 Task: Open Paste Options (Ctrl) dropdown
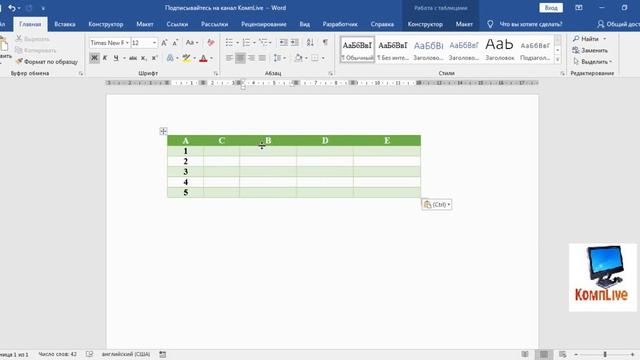[437, 204]
